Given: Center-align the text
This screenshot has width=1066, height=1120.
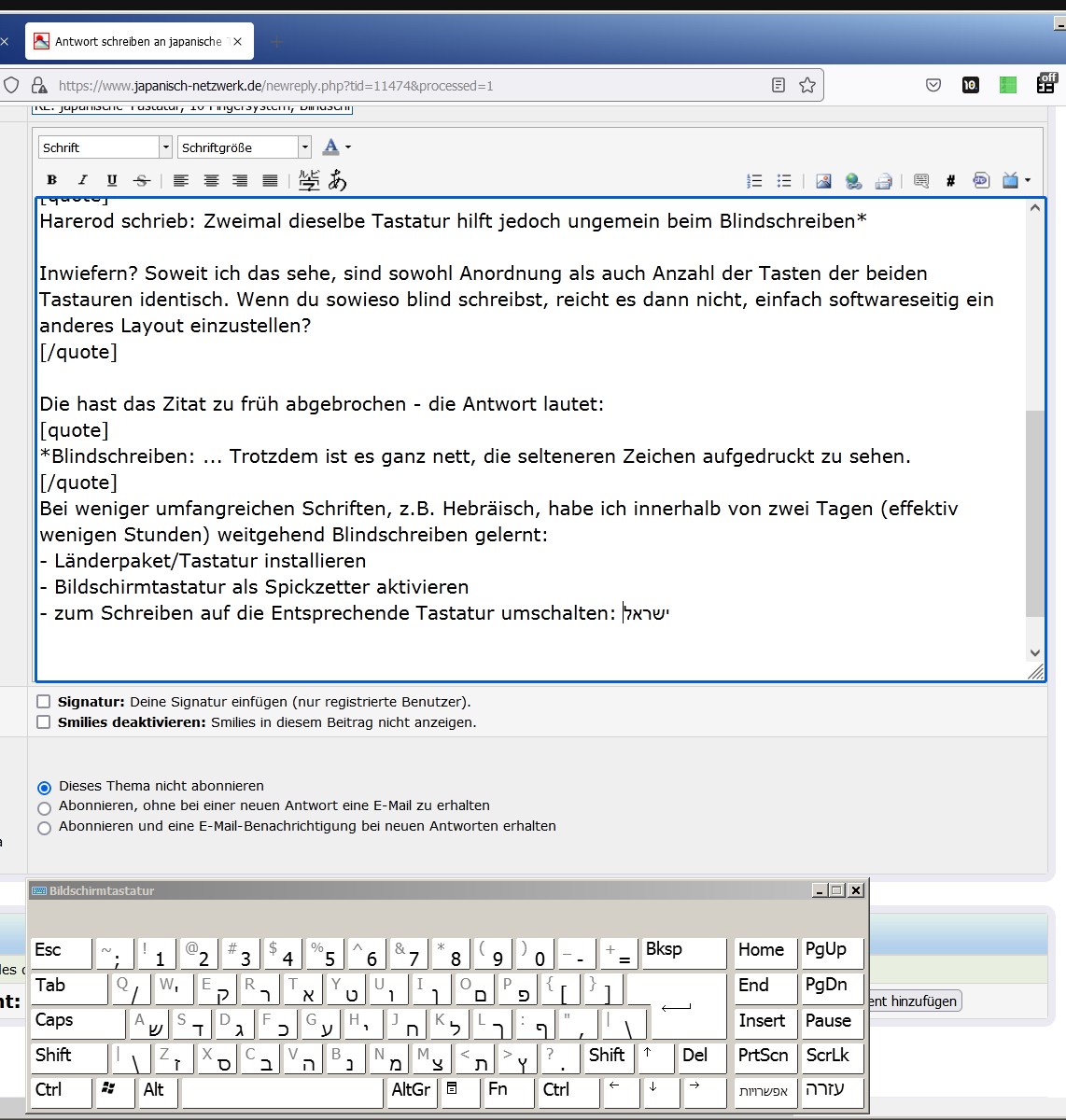Looking at the screenshot, I should [x=211, y=180].
